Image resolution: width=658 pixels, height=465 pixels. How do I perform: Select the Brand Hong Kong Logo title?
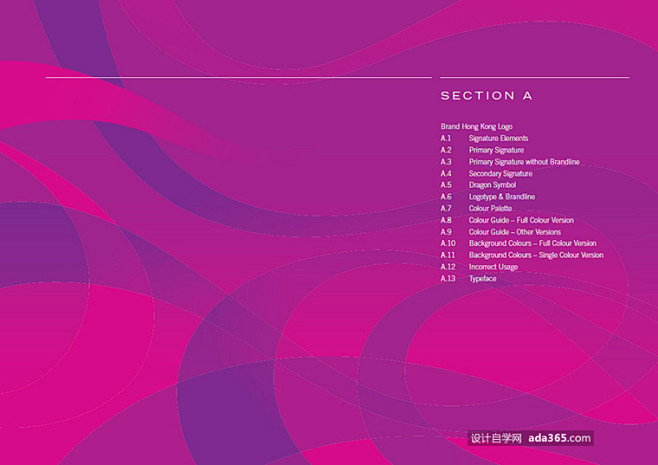point(476,127)
